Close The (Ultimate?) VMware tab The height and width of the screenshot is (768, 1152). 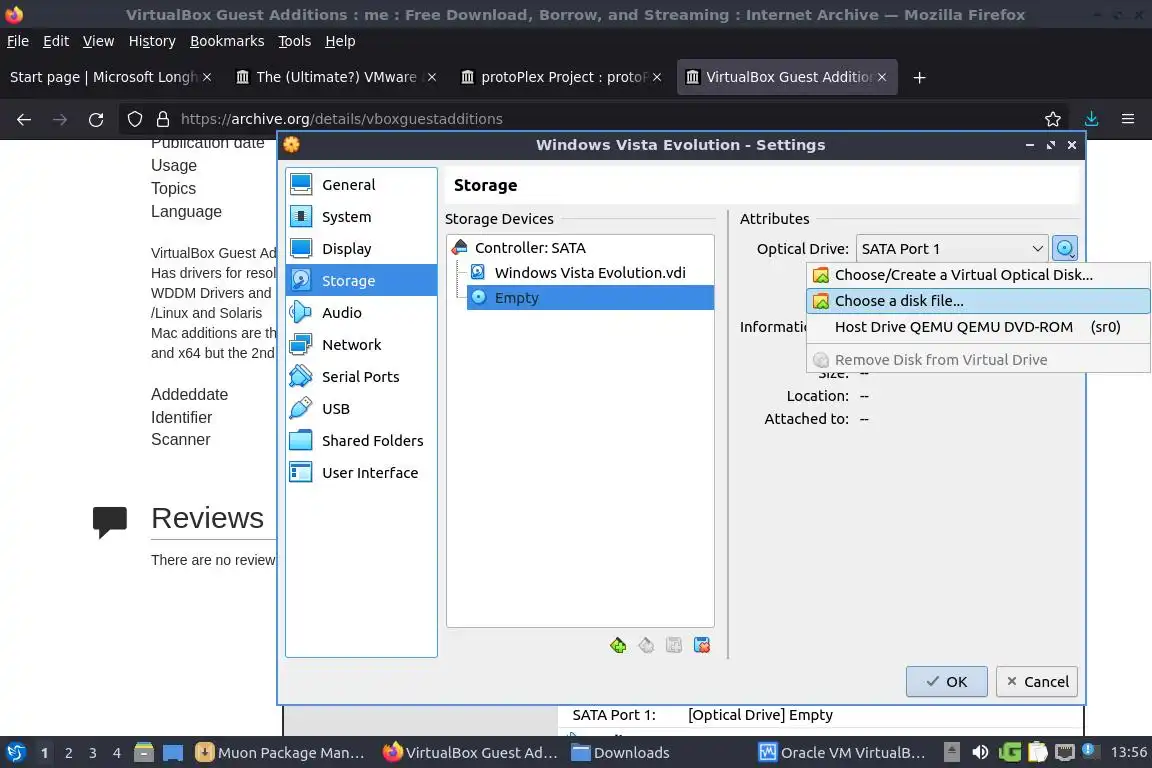pos(432,77)
